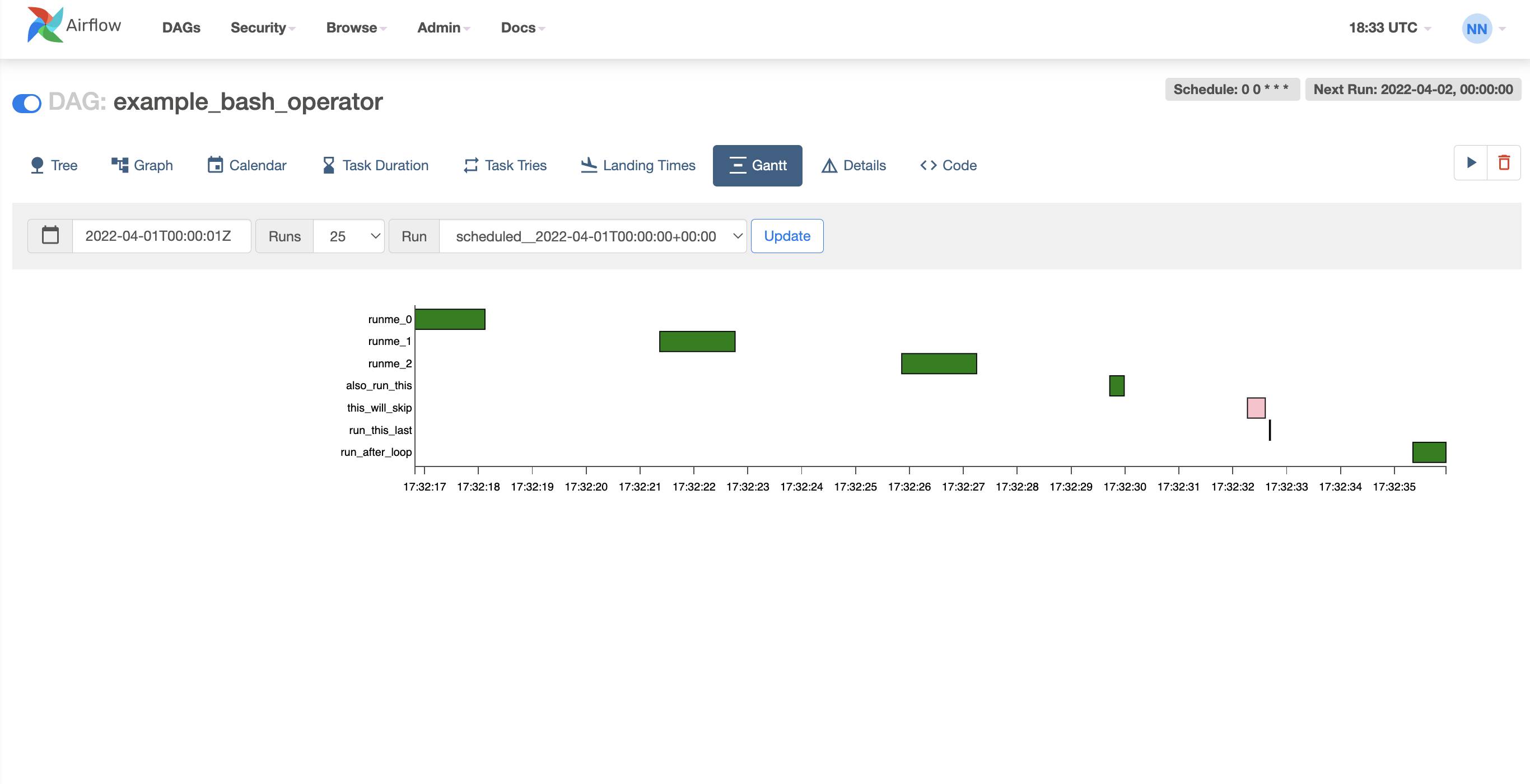Click the 17:32:17 time axis label

(425, 487)
